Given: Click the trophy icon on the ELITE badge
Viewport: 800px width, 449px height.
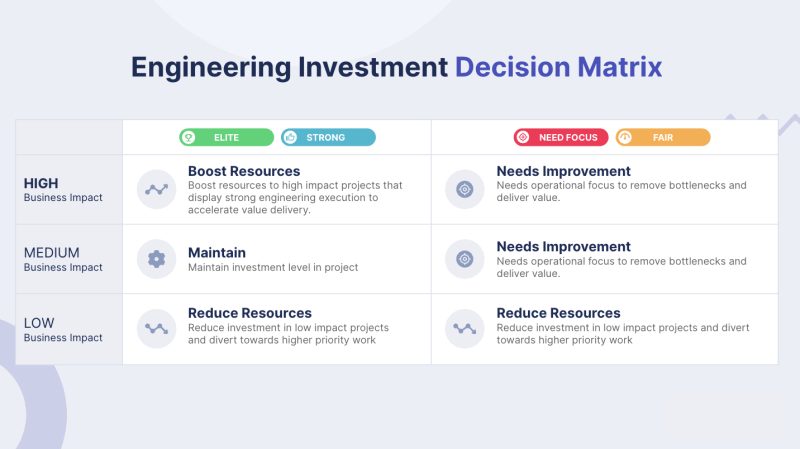Looking at the screenshot, I should (x=188, y=137).
